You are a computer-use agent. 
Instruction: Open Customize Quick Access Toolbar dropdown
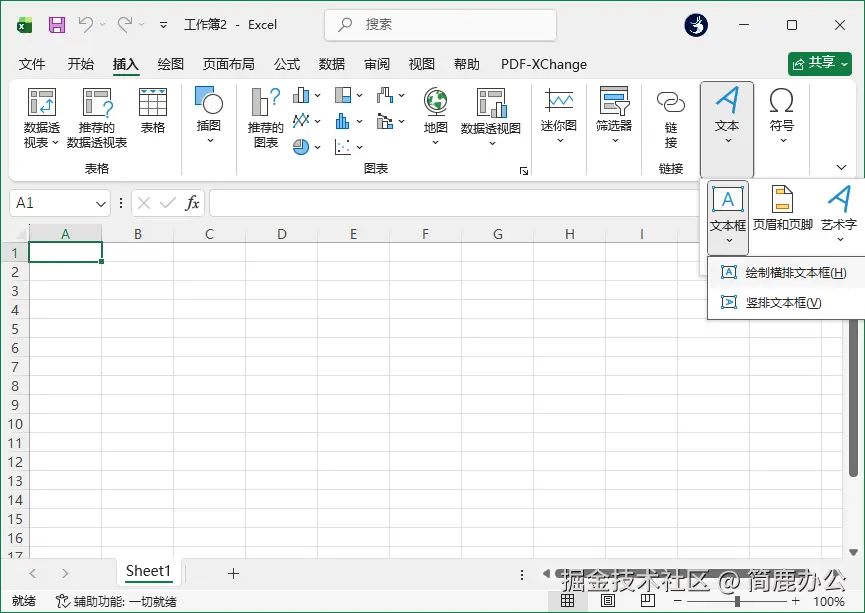click(x=163, y=25)
